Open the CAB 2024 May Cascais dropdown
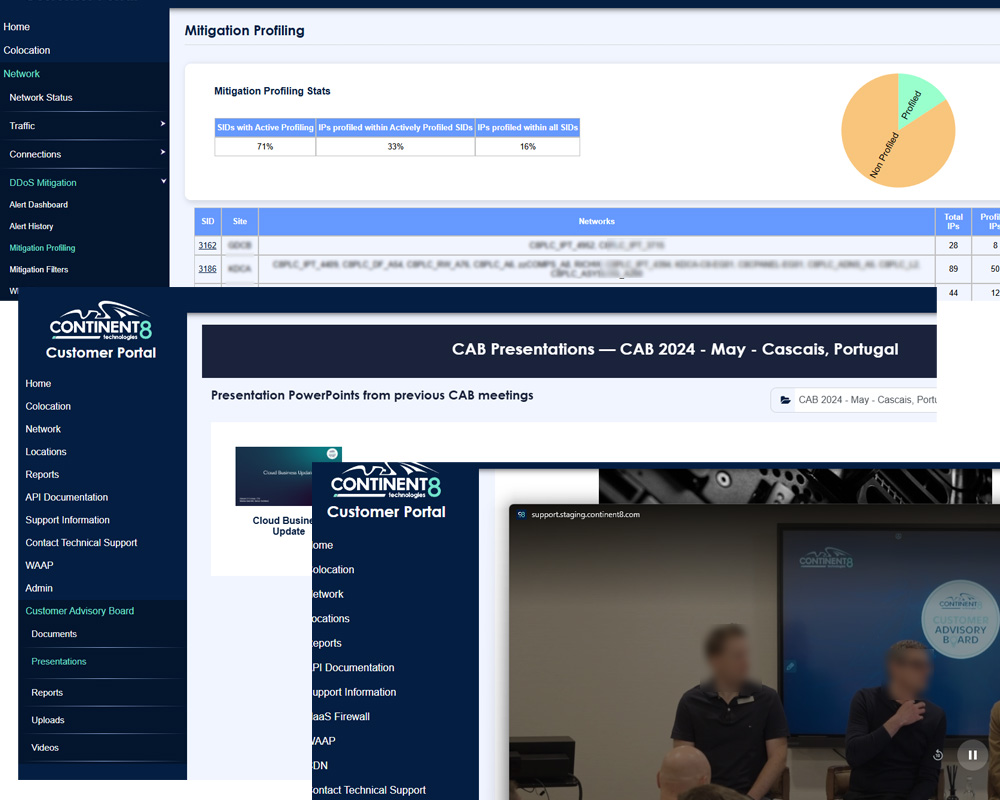Viewport: 1000px width, 800px height. (860, 400)
